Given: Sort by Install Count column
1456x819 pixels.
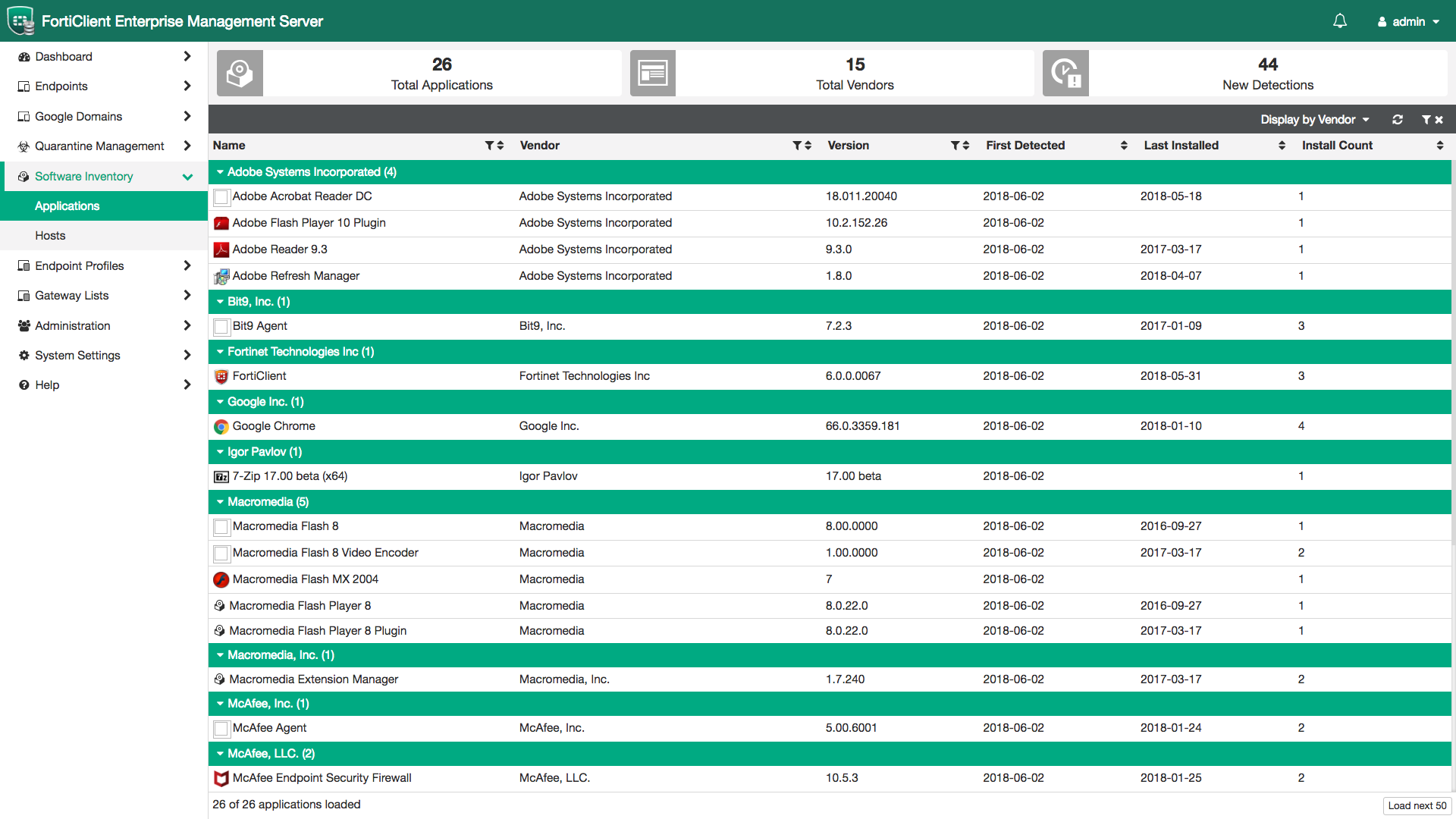Looking at the screenshot, I should (1440, 145).
